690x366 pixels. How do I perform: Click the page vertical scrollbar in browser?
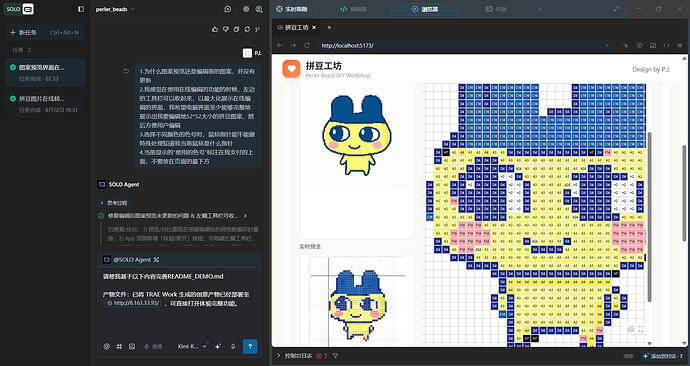684,192
